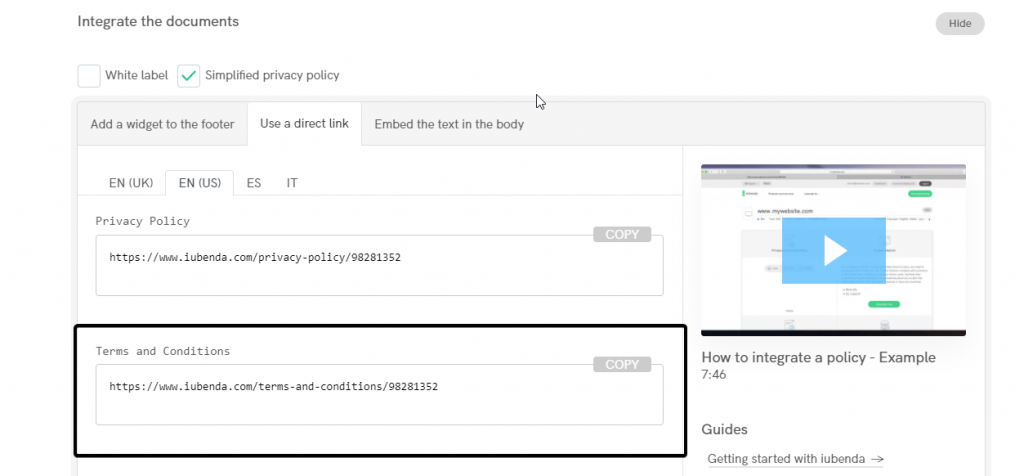Copy the Terms and Conditions link
This screenshot has height=476, width=1024.
click(622, 364)
